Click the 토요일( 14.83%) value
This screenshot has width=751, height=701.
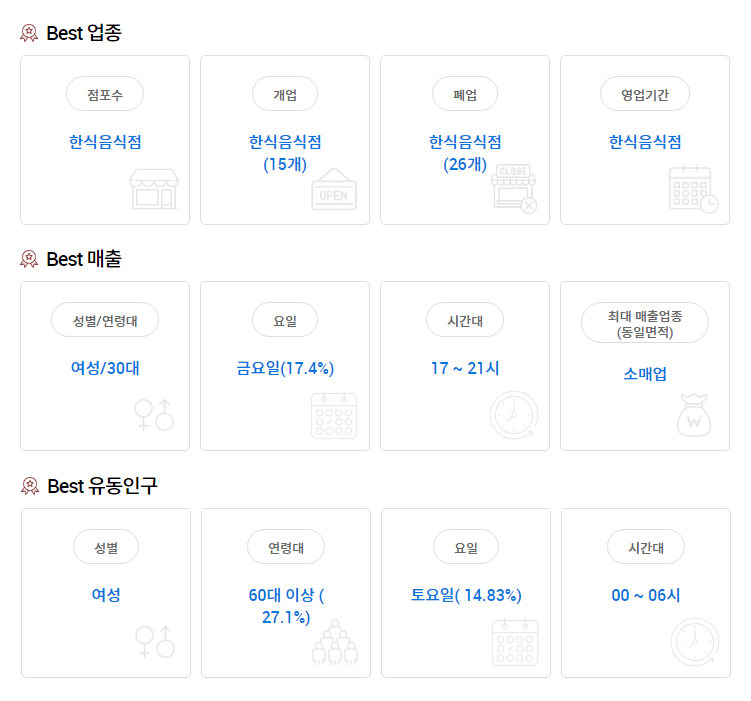(x=466, y=595)
